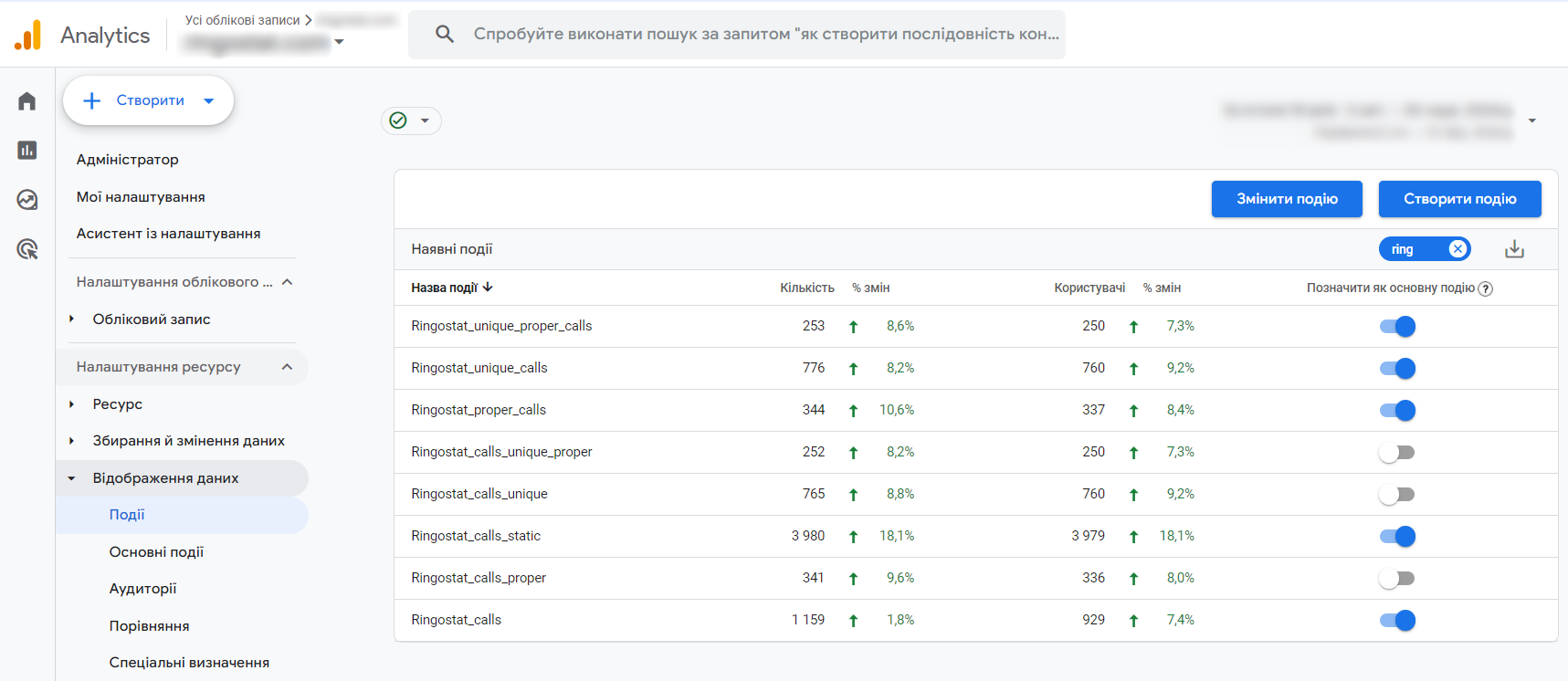Click the Ringostat_calls_unique_proper event name
1568x681 pixels.
(501, 452)
